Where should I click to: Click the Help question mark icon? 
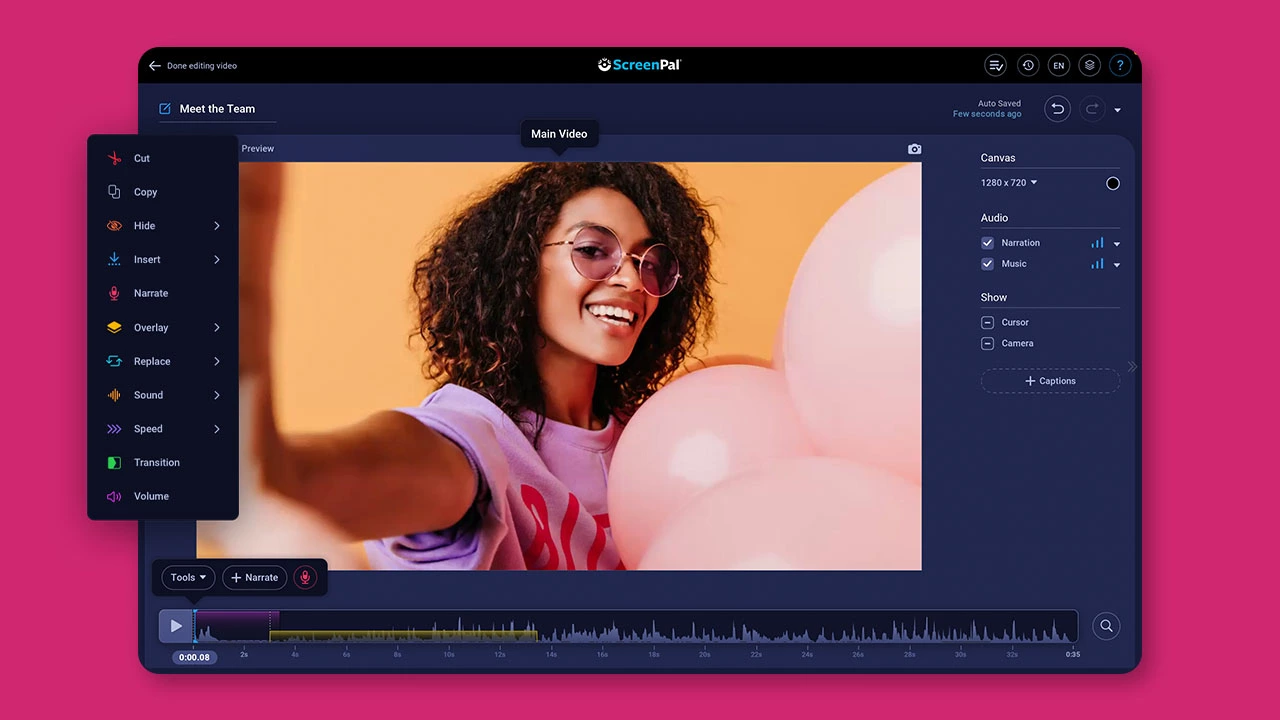1120,65
